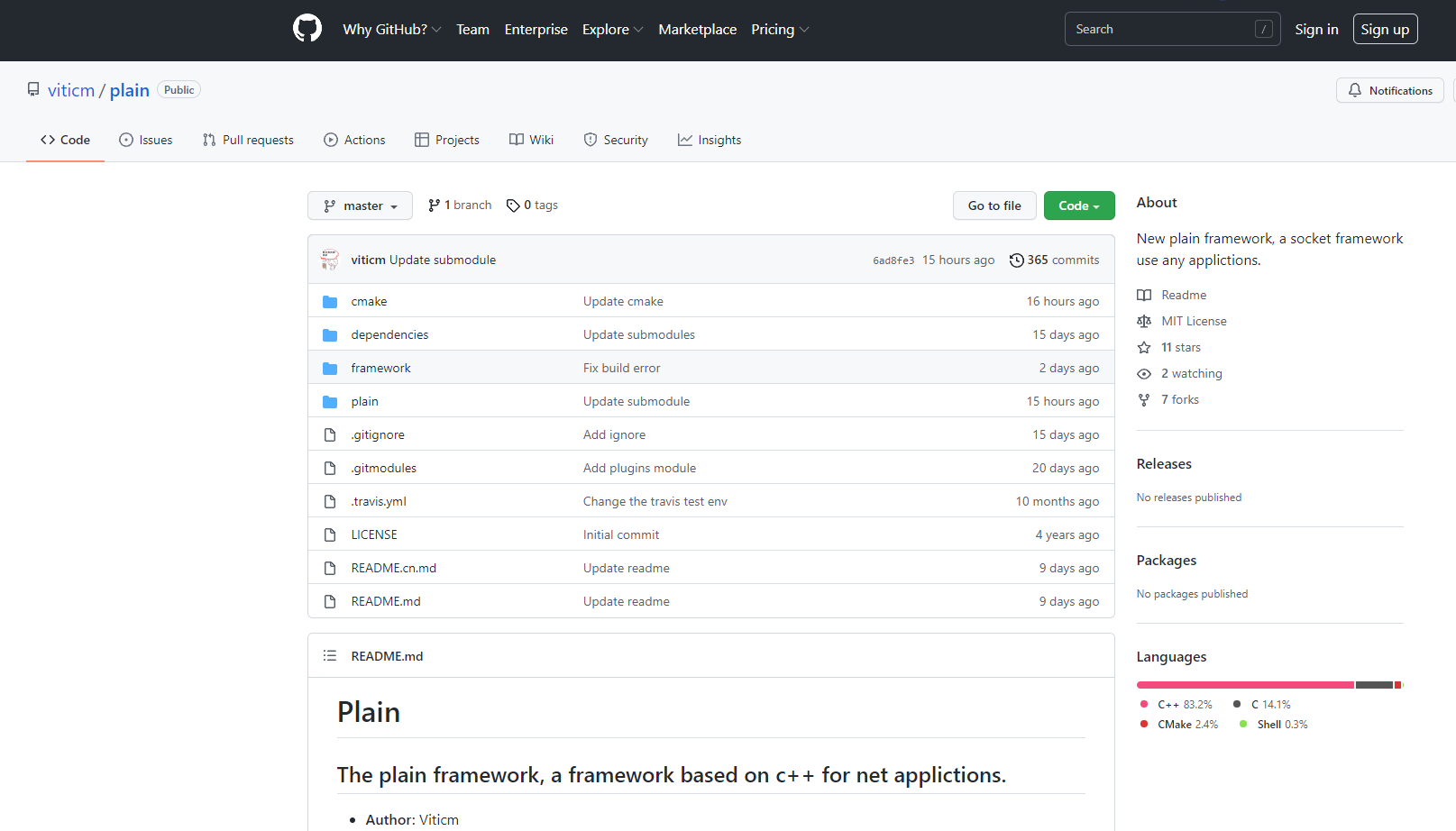Click the fork icon beside 7 forks
The height and width of the screenshot is (831, 1456).
click(1144, 400)
